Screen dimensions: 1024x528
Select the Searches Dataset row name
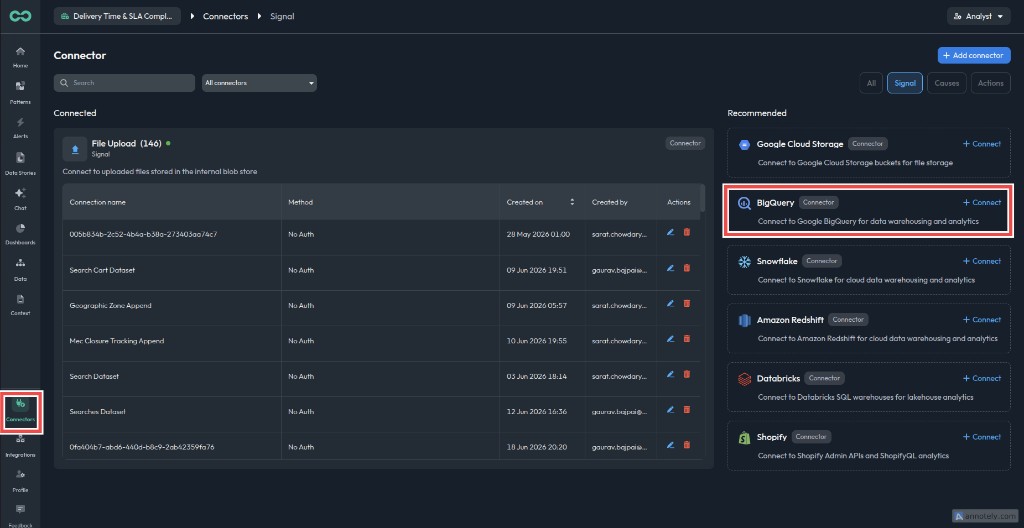coord(97,412)
